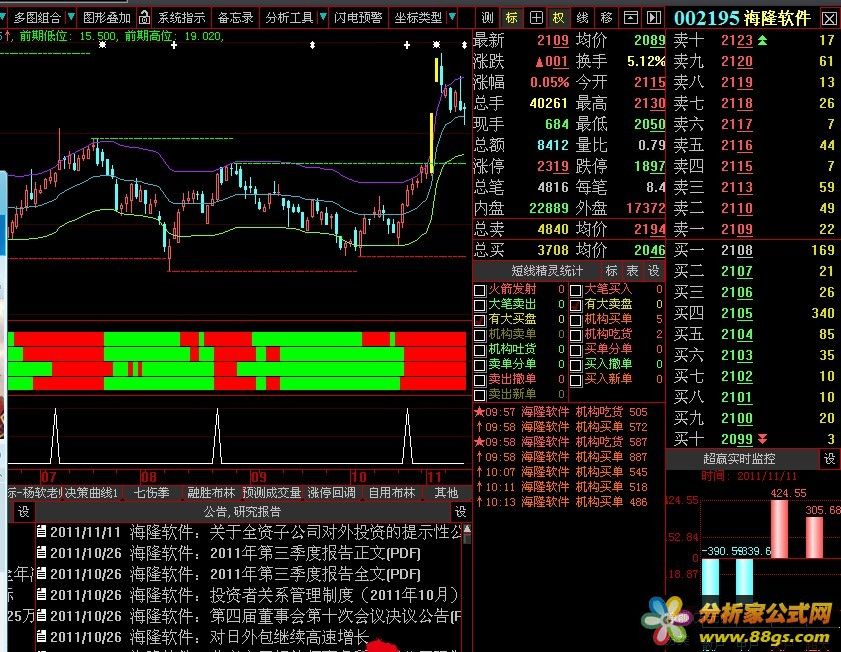Open the 分析工具 menu
This screenshot has width=841, height=652.
(x=289, y=18)
